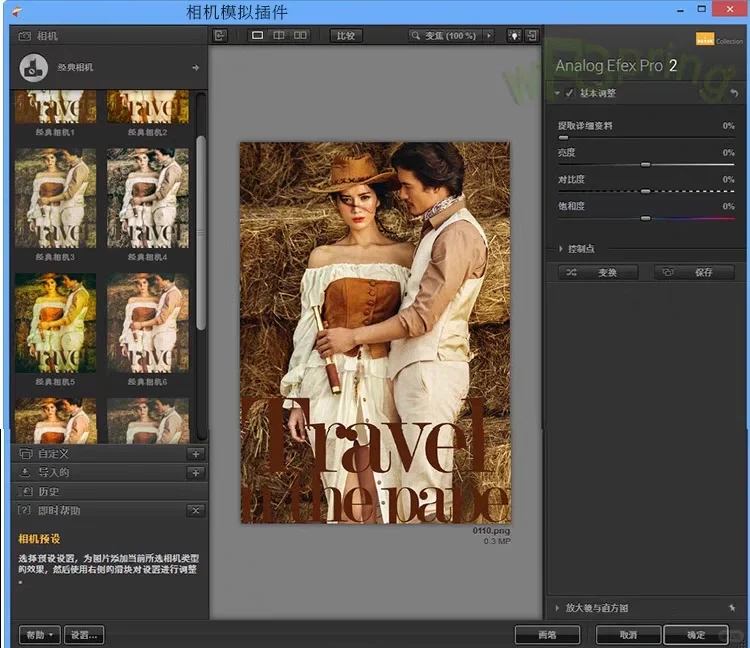Add a preset with 自定义 plus icon
Image resolution: width=750 pixels, height=648 pixels.
(196, 454)
